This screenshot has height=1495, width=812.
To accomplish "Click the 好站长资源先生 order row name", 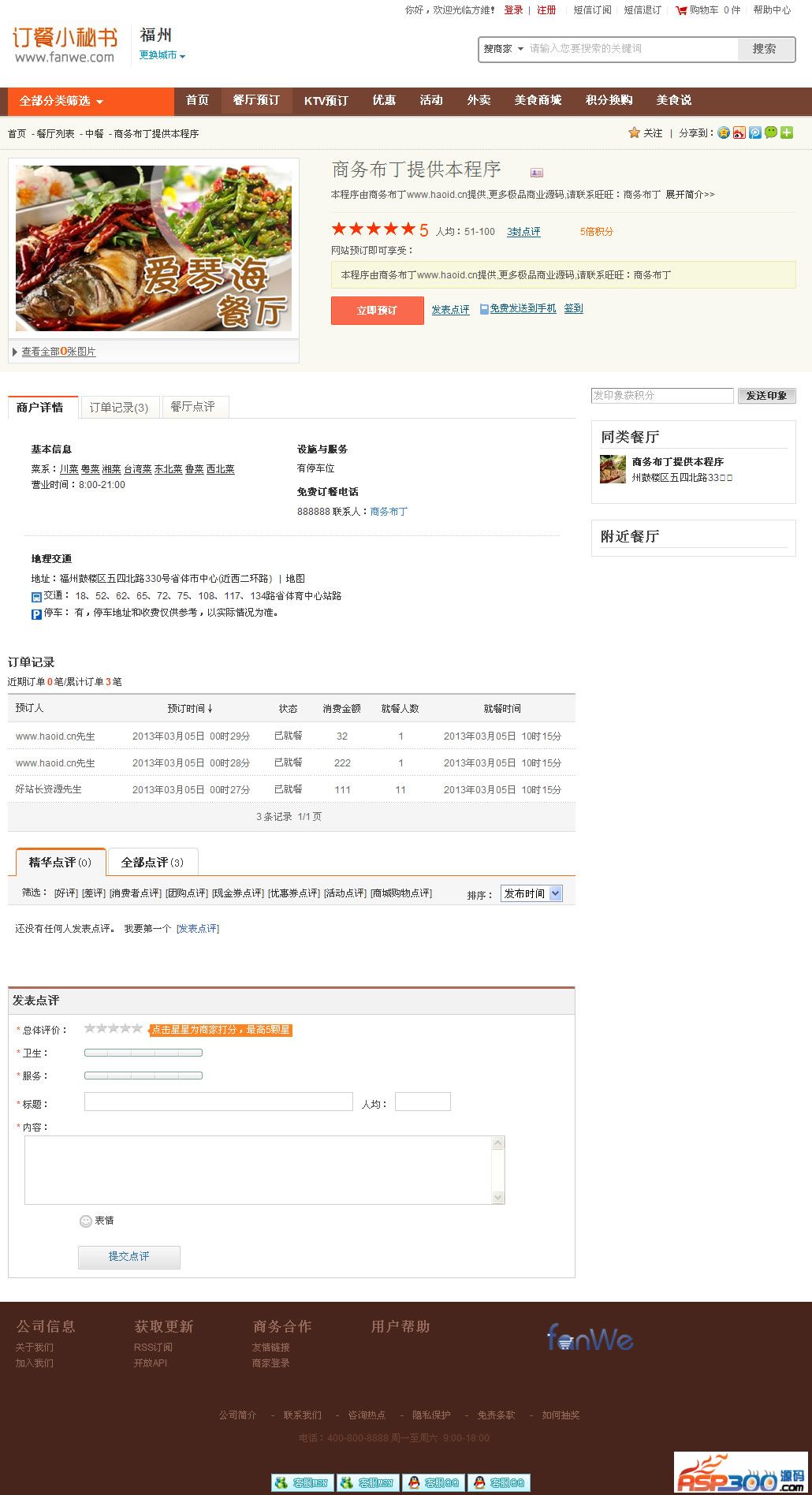I will point(49,789).
